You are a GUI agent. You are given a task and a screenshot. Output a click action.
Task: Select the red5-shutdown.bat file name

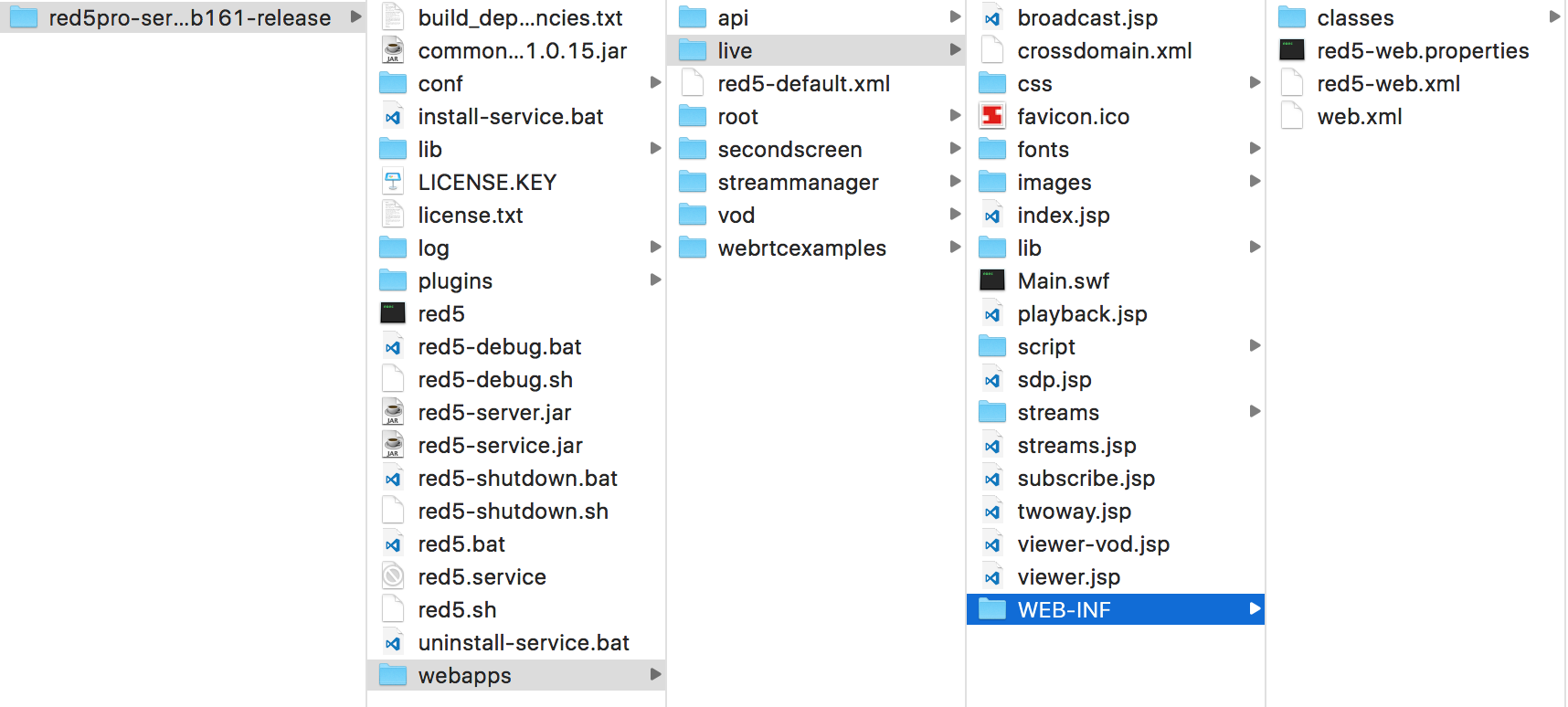click(x=517, y=478)
